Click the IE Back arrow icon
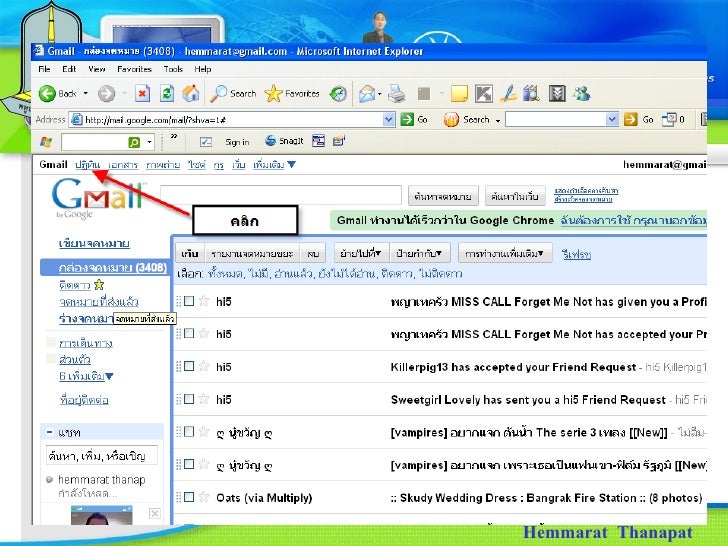The height and width of the screenshot is (546, 728). [x=47, y=93]
